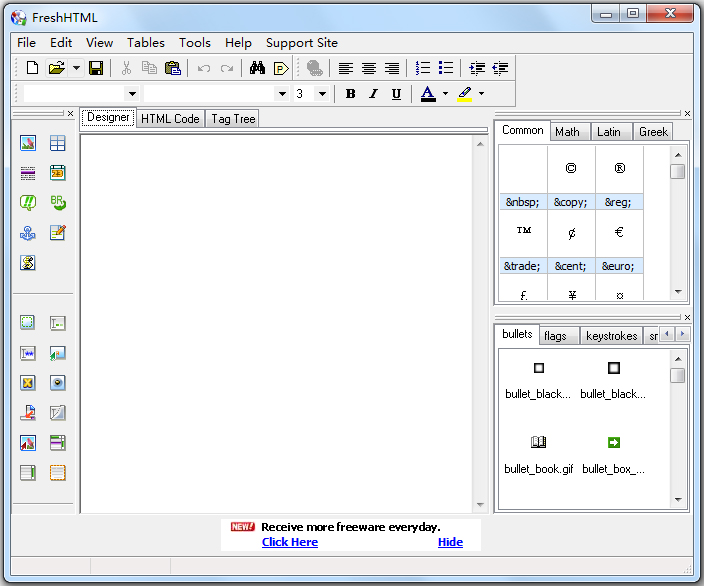This screenshot has height=586, width=704.
Task: Click the Save floppy disk icon
Action: coord(96,68)
